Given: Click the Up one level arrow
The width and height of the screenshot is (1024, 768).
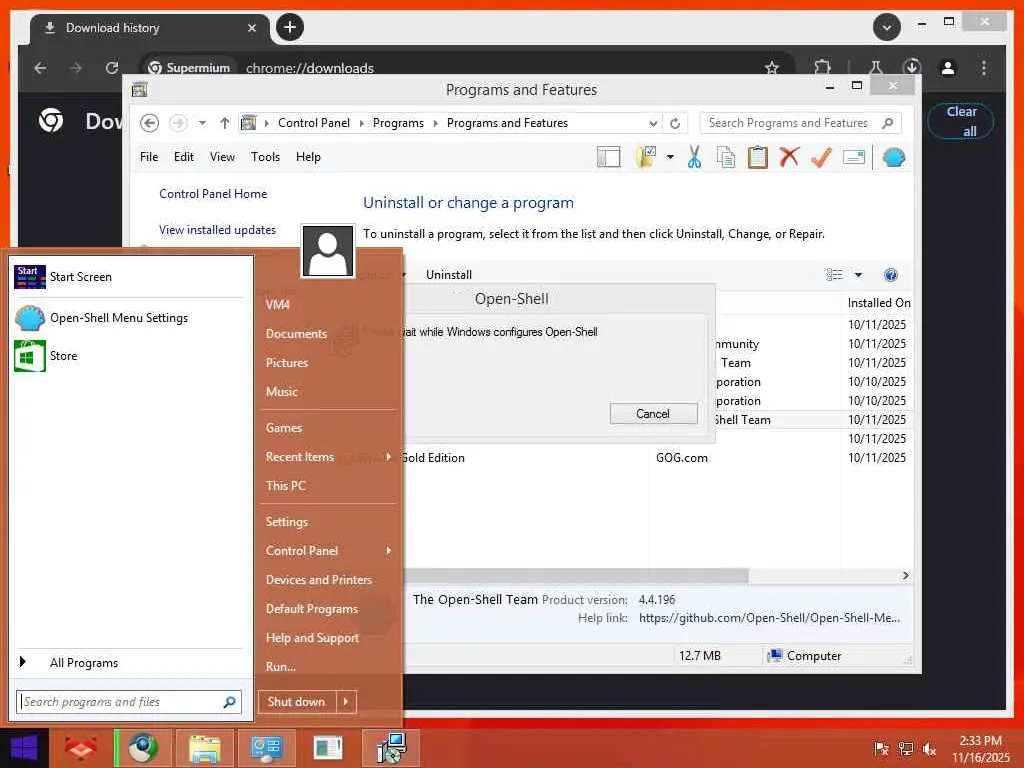Looking at the screenshot, I should pos(225,123).
